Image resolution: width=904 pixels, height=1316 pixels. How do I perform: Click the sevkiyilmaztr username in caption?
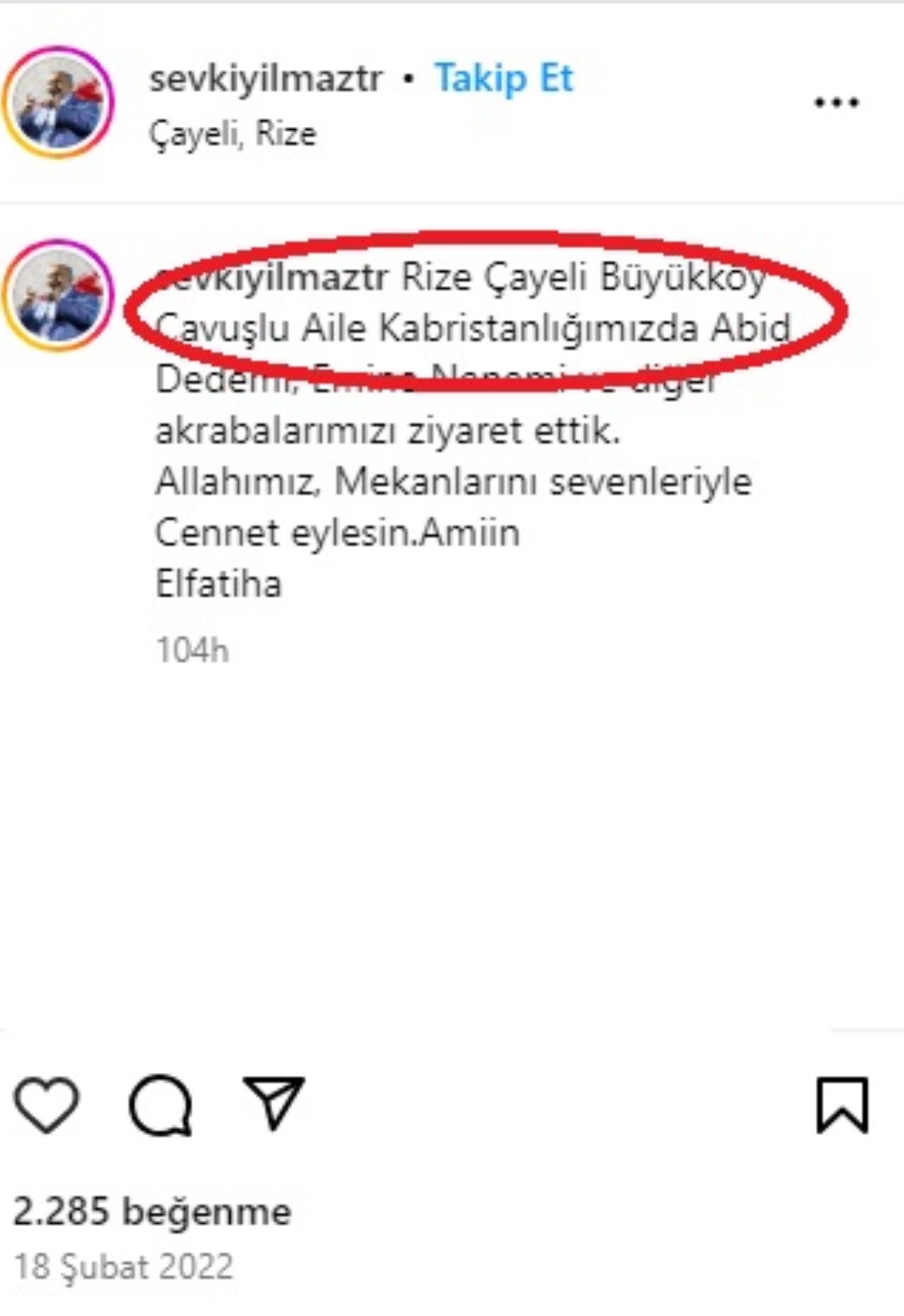[272, 277]
